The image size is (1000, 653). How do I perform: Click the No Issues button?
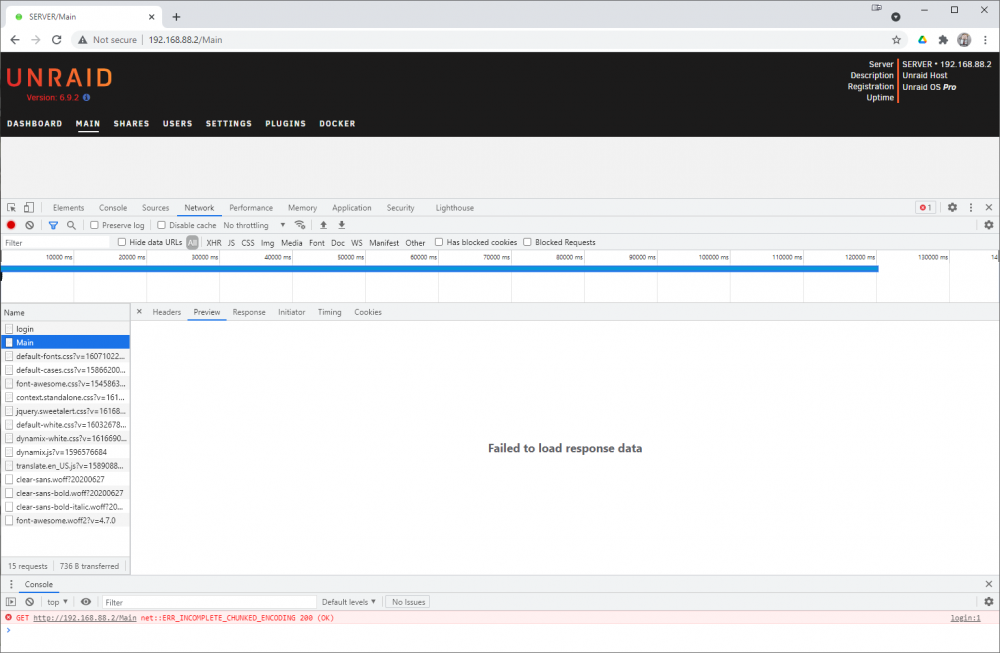pyautogui.click(x=408, y=602)
